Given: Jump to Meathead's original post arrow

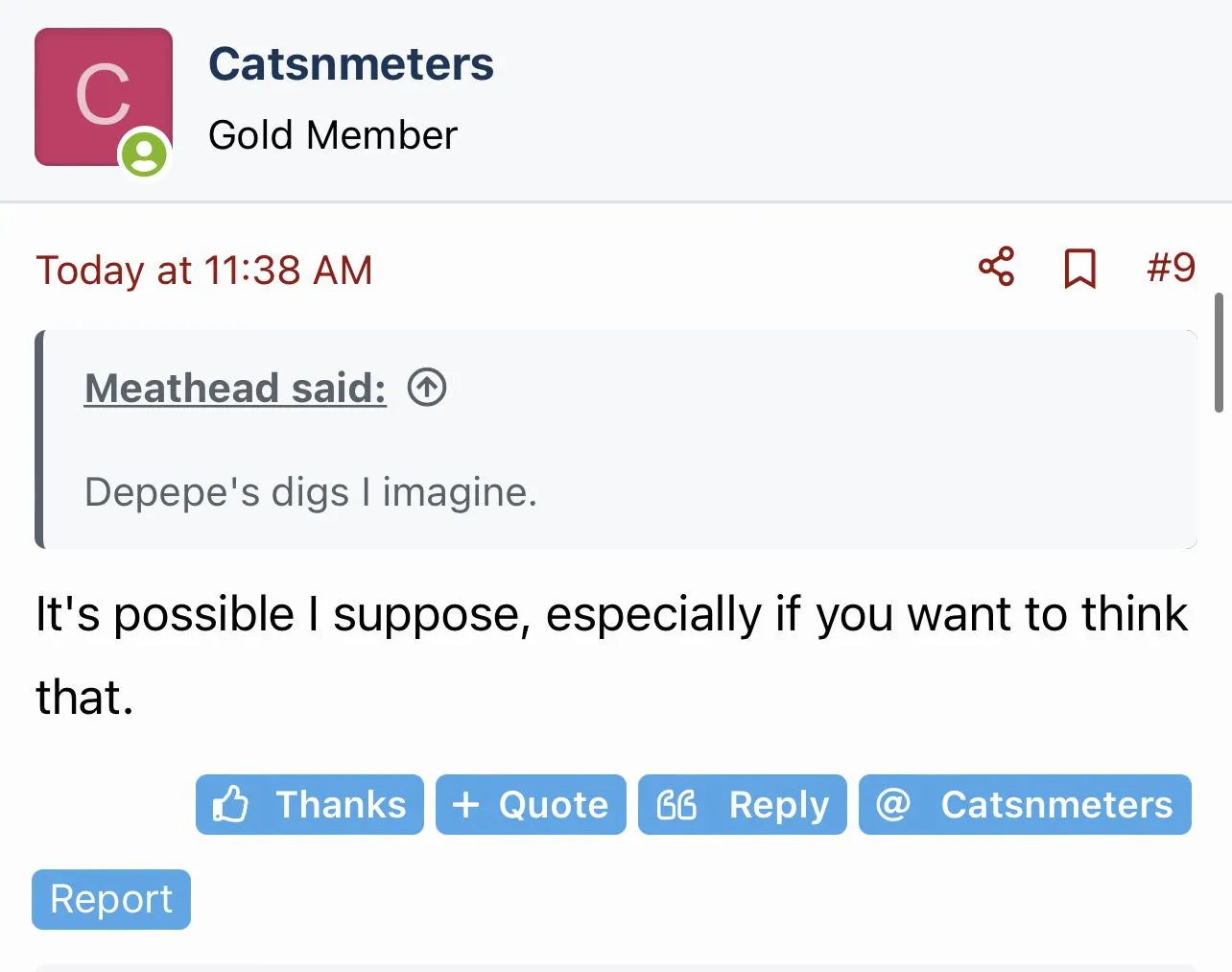Looking at the screenshot, I should pos(427,388).
